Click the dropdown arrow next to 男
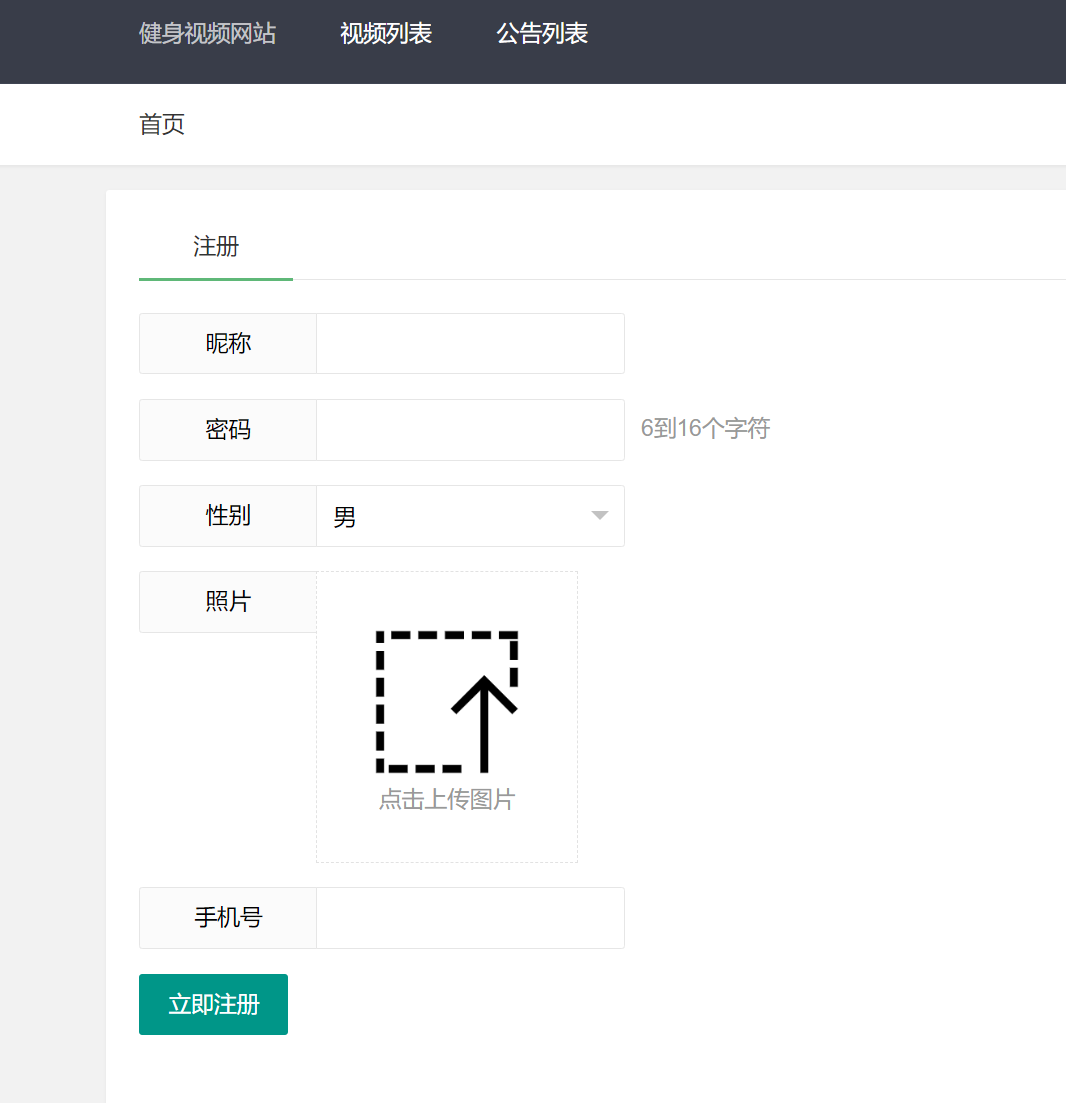Screen dimensions: 1066x1103 pyautogui.click(x=599, y=516)
